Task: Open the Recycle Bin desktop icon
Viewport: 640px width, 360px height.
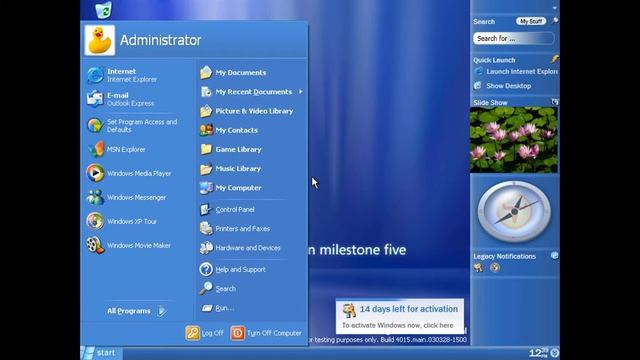Action: 104,10
